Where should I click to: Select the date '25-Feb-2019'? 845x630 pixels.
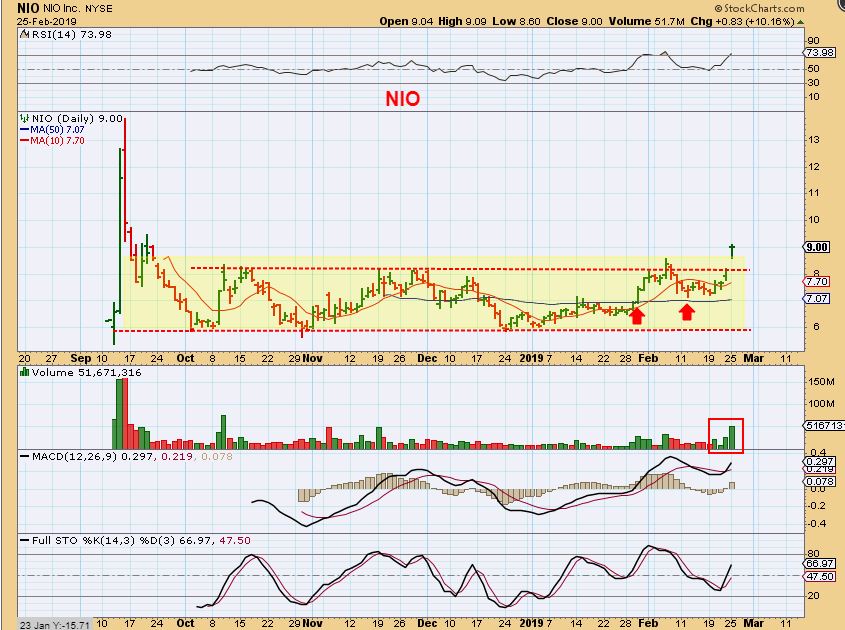(x=47, y=22)
